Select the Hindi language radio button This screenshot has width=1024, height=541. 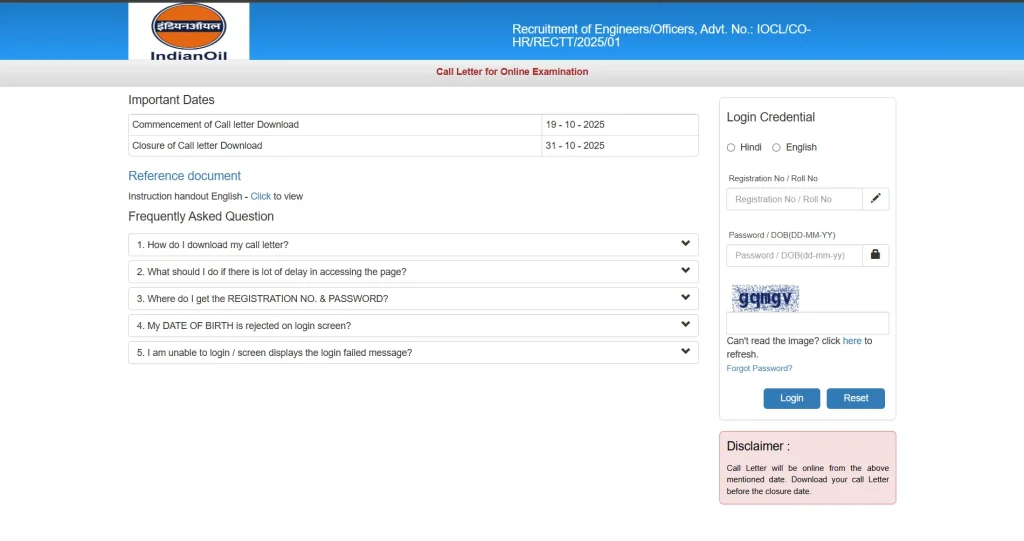click(731, 148)
